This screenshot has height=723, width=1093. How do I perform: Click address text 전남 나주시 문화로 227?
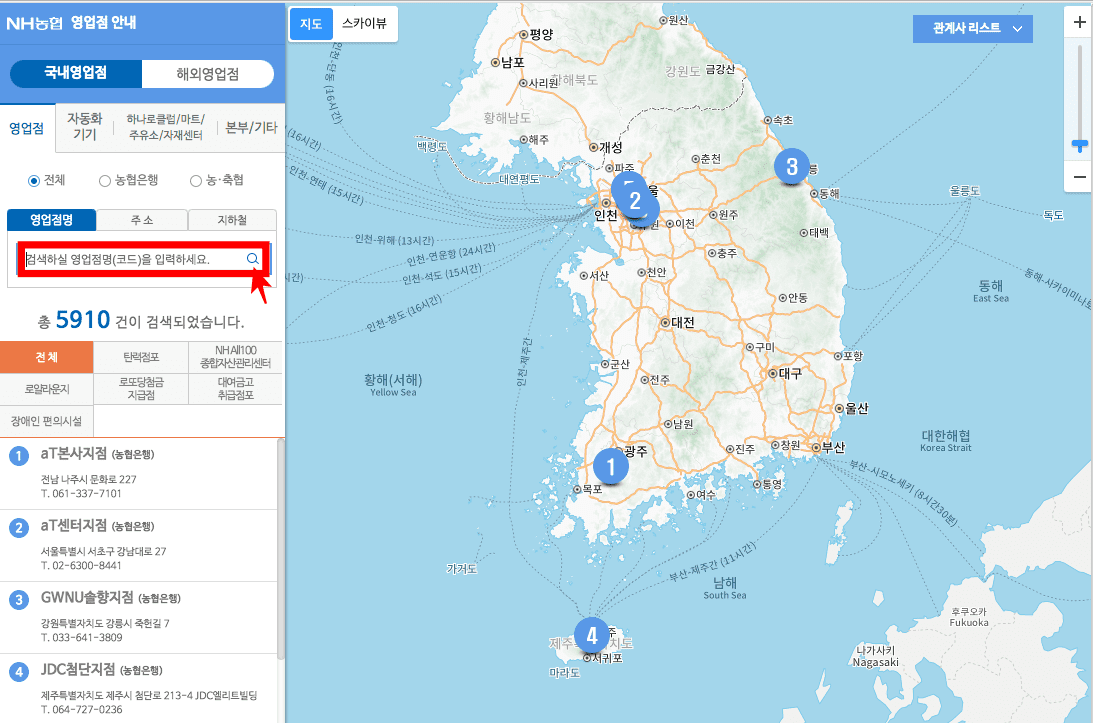tap(89, 480)
